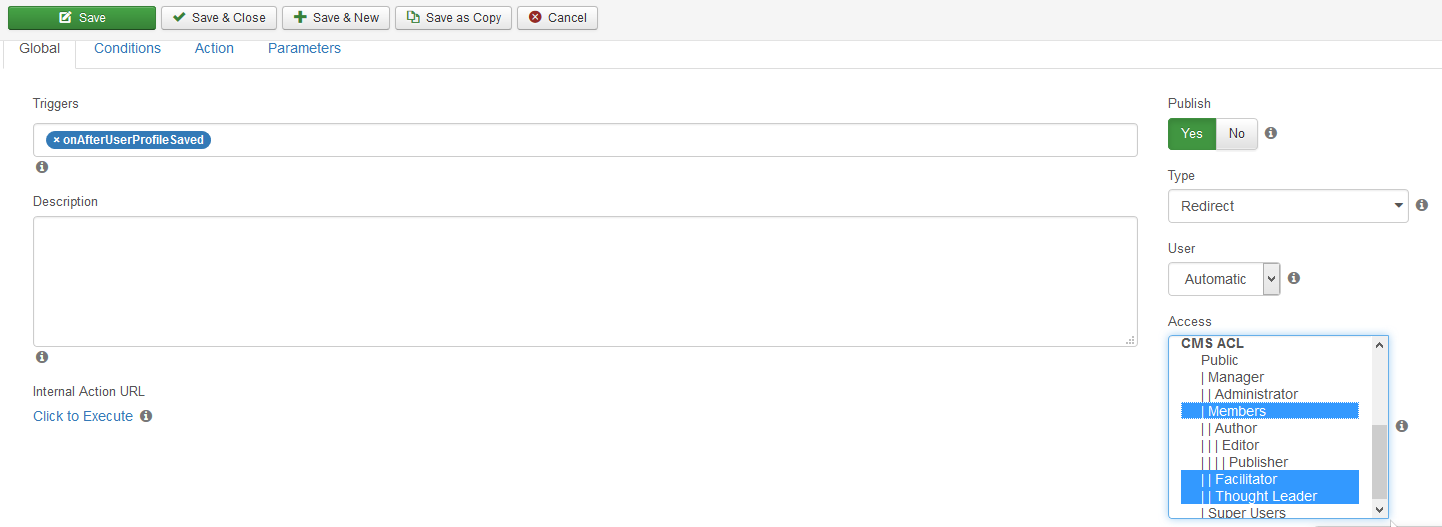Viewport: 1442px width, 527px height.
Task: Set Publish to Yes
Action: [1192, 134]
